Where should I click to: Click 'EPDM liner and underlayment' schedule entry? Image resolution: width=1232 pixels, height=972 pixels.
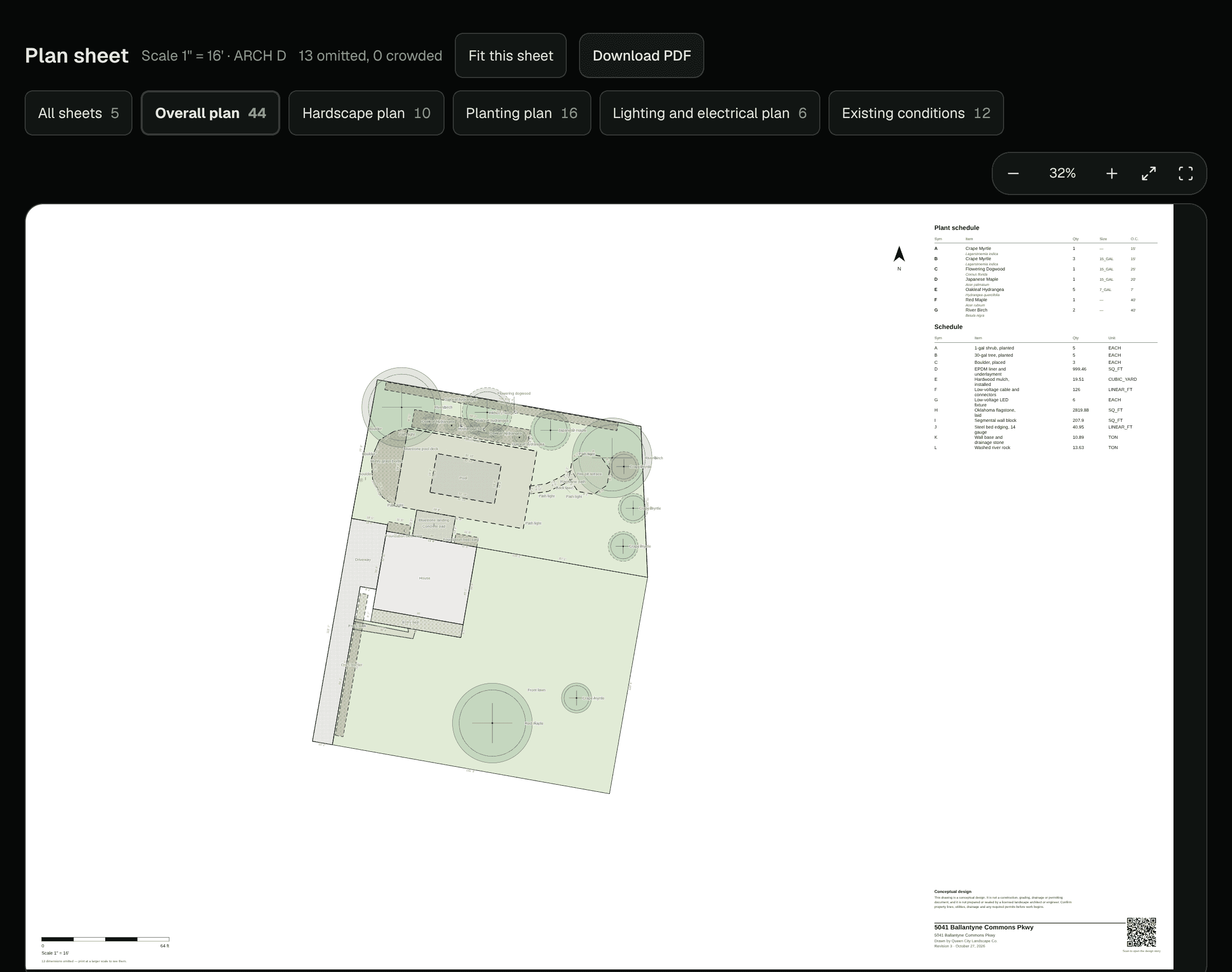coord(990,372)
